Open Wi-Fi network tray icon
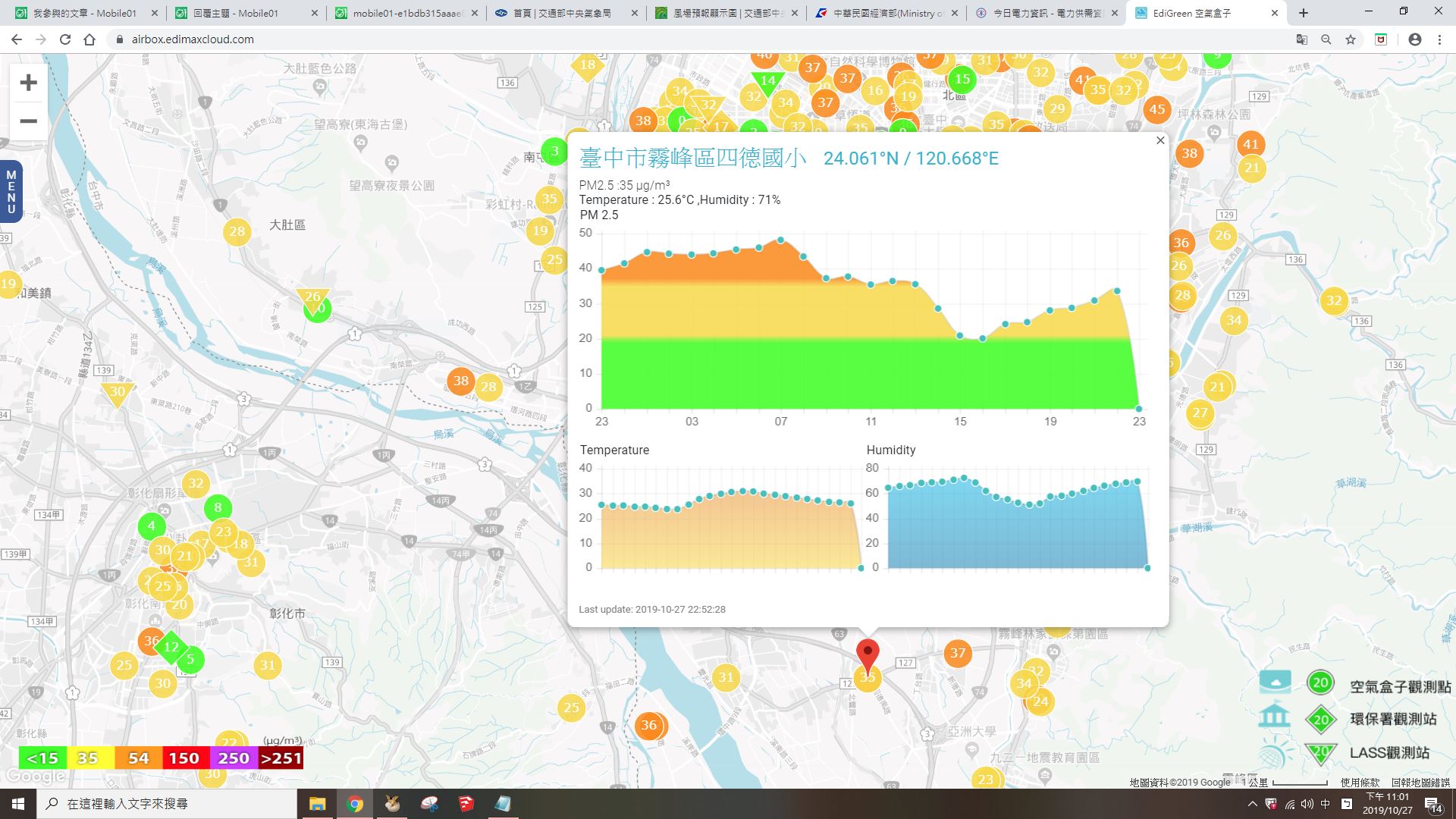1456x819 pixels. (1289, 804)
